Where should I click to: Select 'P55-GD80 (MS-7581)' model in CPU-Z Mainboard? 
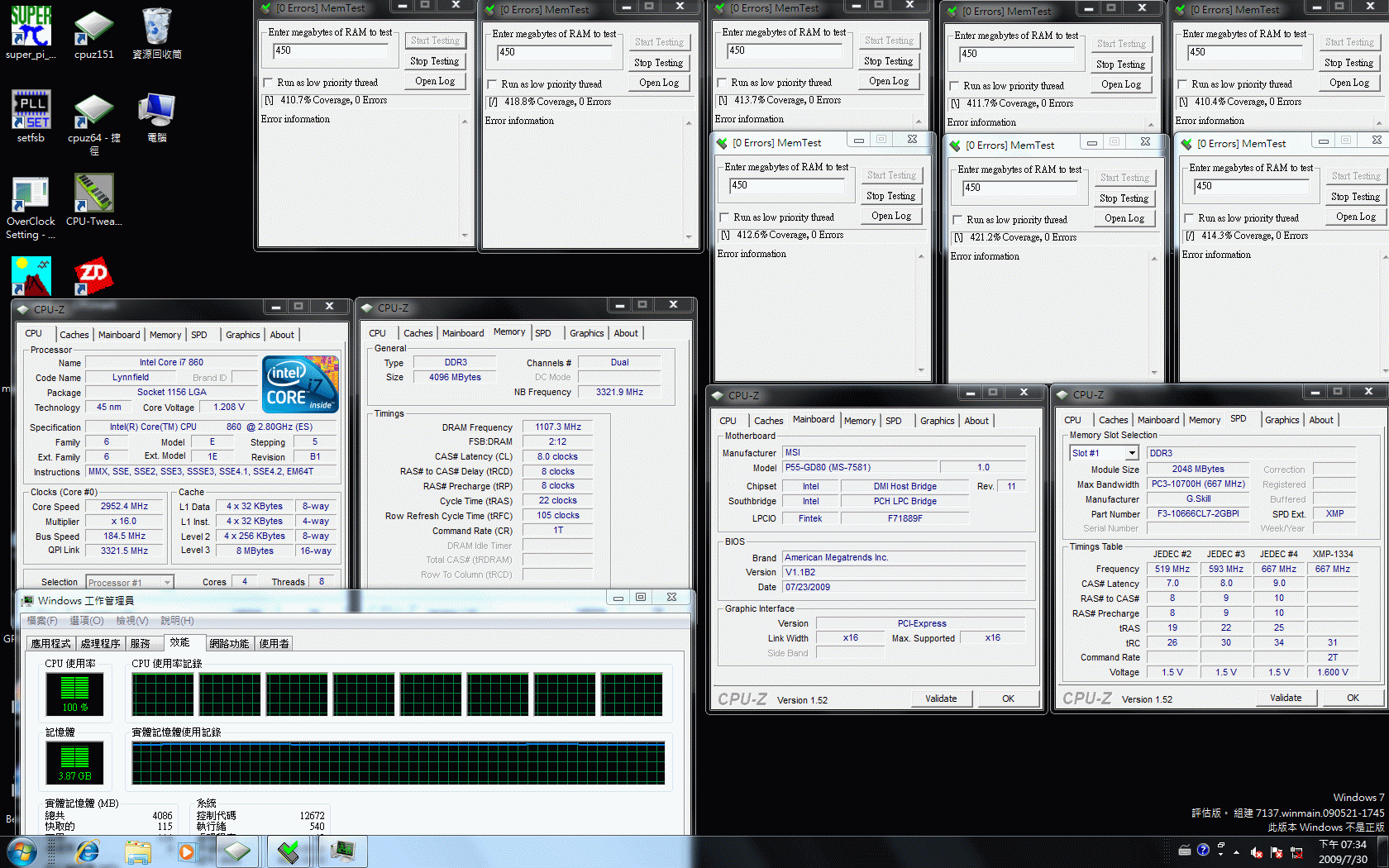click(x=860, y=467)
